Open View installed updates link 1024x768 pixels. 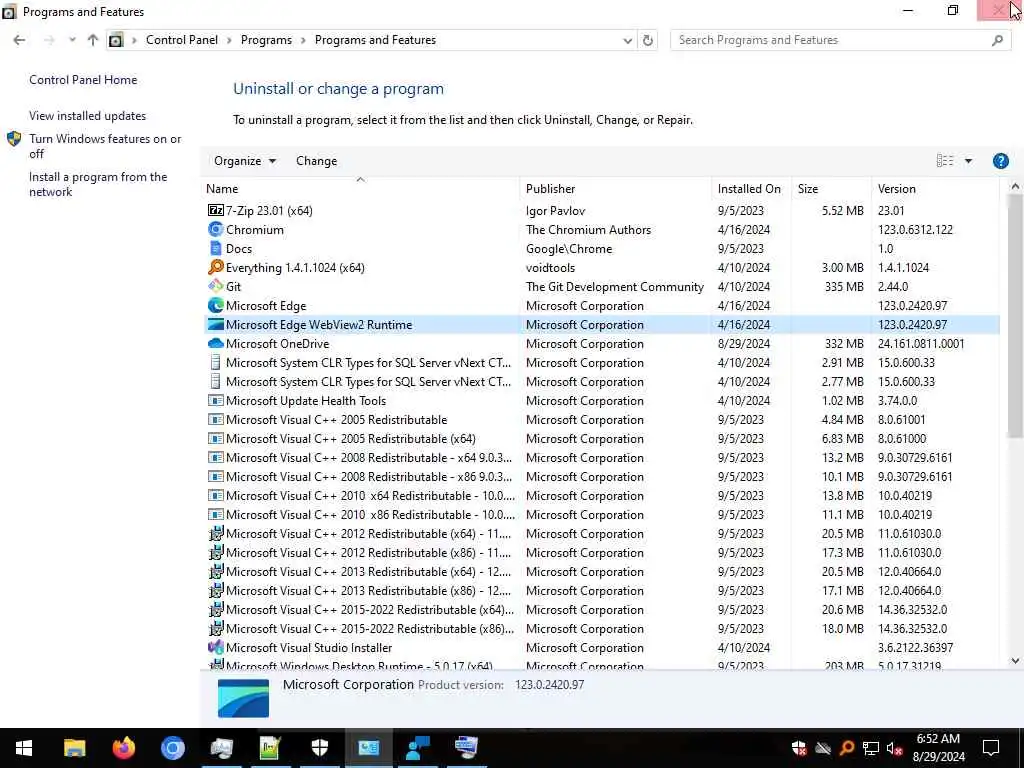[x=88, y=116]
